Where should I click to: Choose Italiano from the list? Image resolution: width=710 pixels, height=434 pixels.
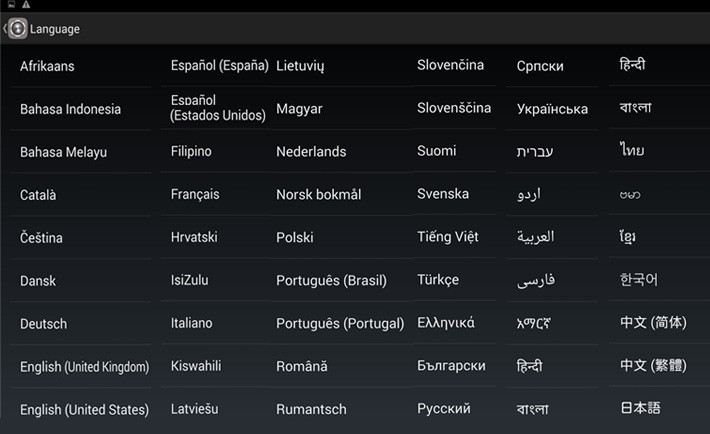[x=192, y=323]
